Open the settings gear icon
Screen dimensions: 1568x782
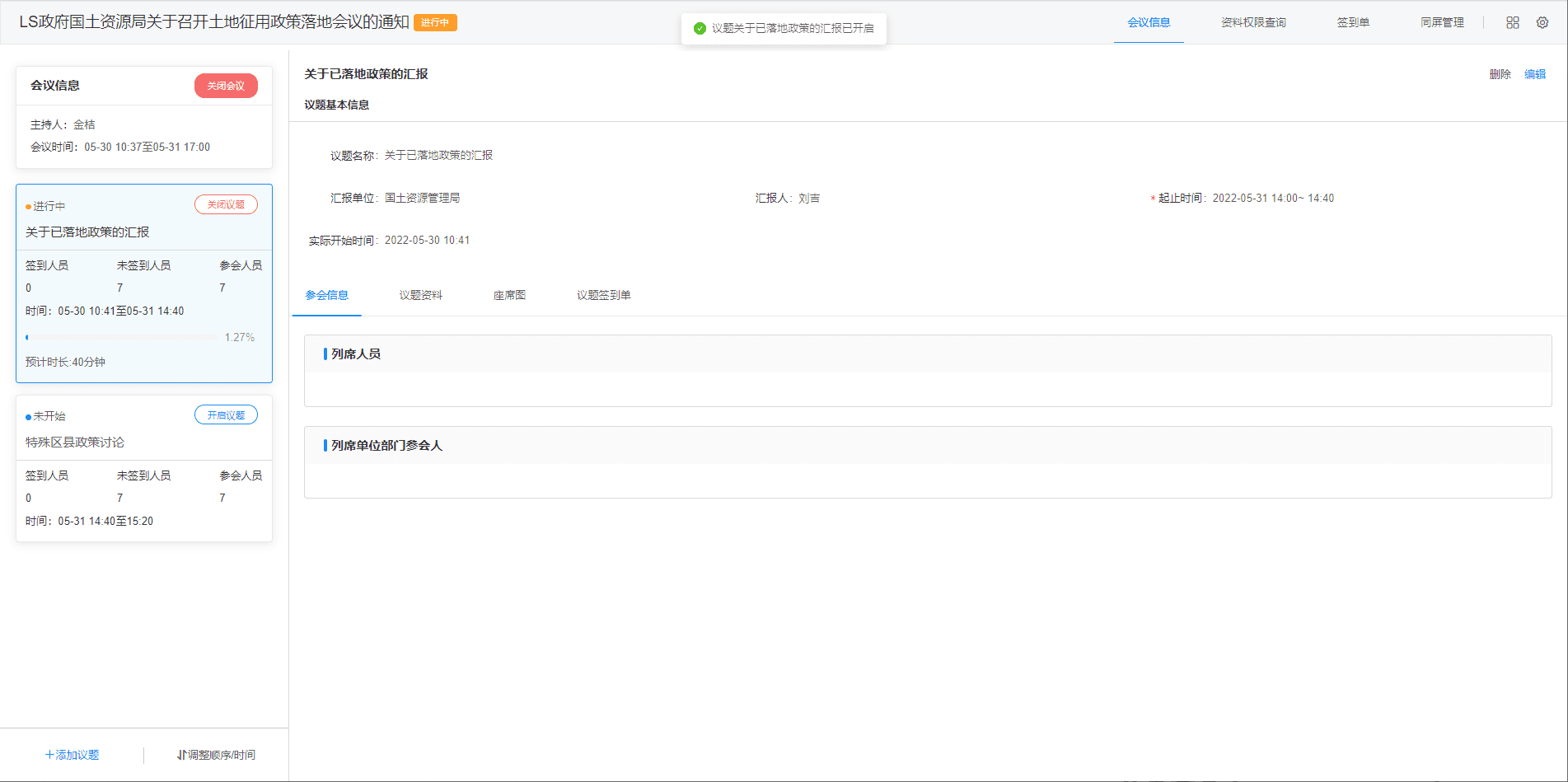pos(1542,23)
